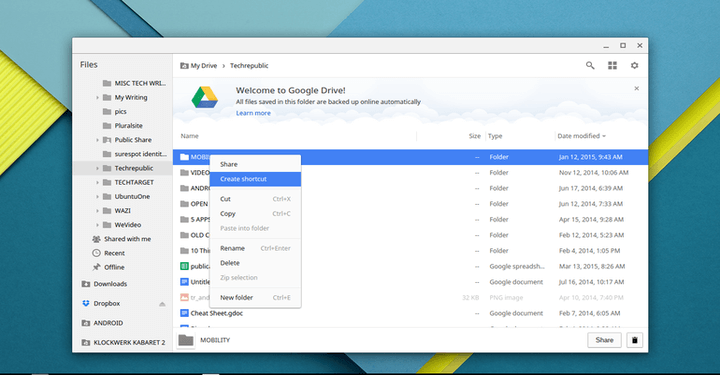Expand the My Writing folder arrow

pos(97,98)
